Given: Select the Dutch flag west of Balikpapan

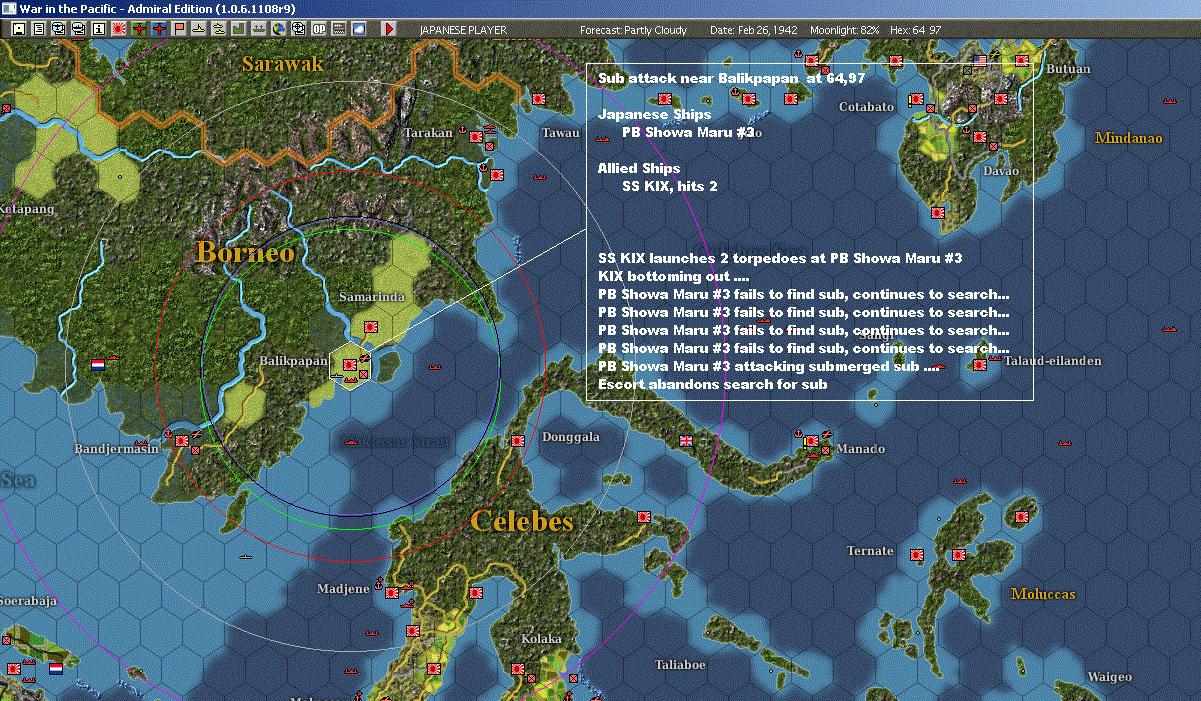Looking at the screenshot, I should [x=98, y=365].
